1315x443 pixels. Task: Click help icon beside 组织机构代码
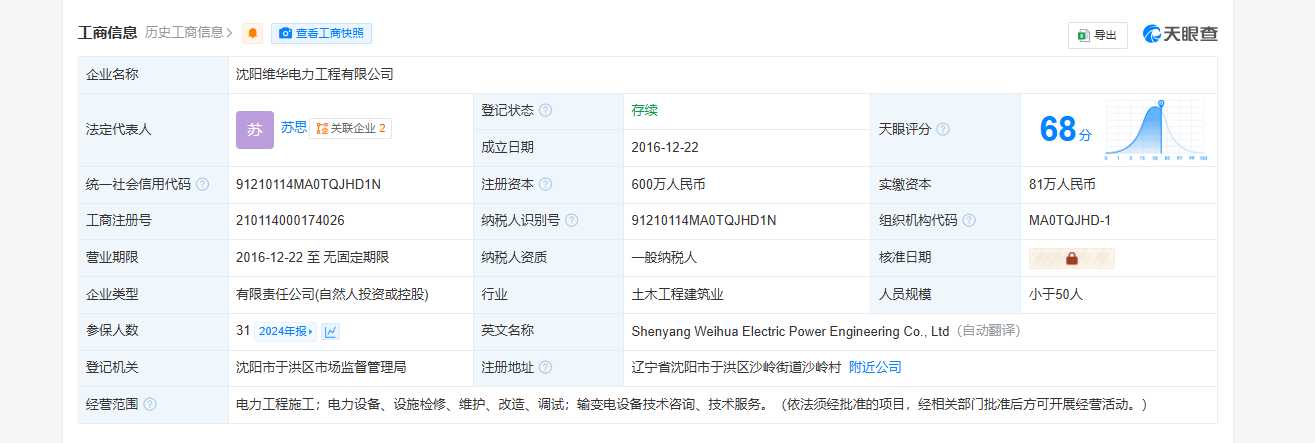pos(969,221)
